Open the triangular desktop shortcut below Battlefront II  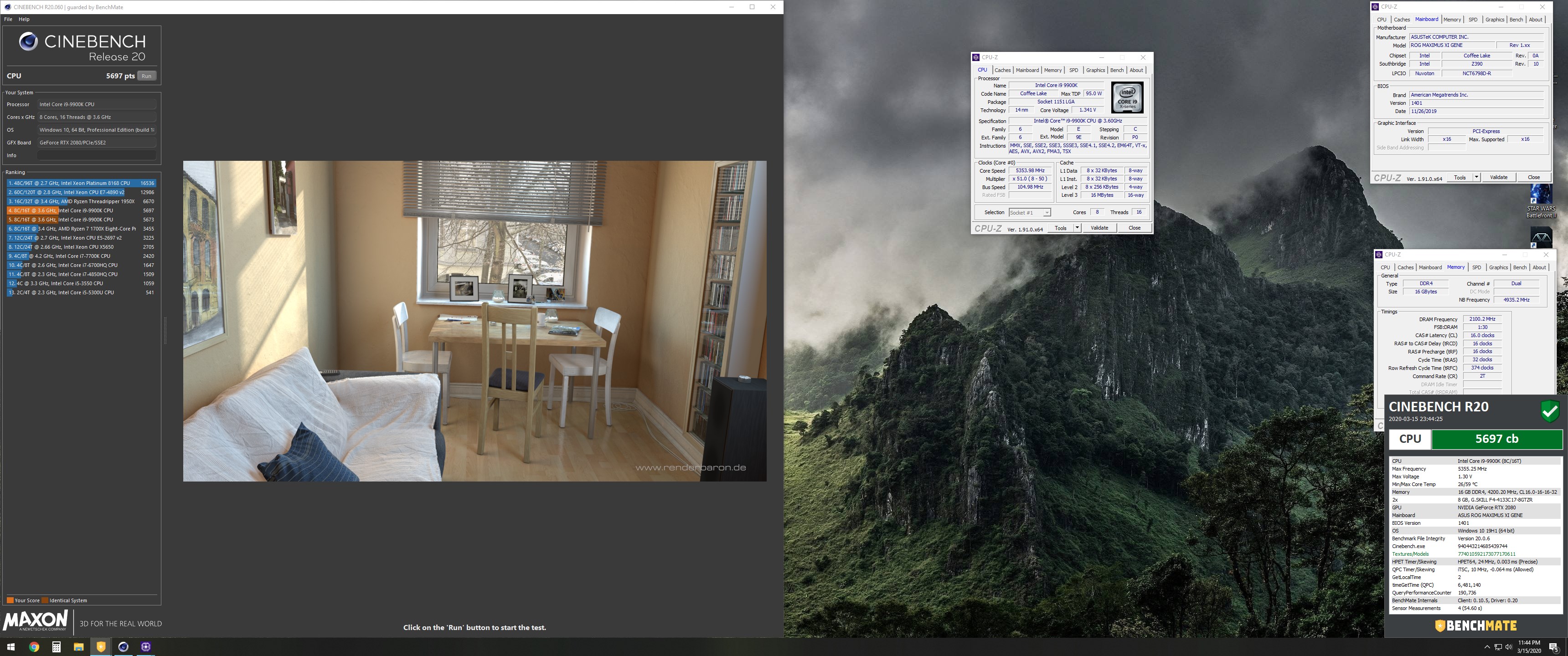[x=1541, y=237]
